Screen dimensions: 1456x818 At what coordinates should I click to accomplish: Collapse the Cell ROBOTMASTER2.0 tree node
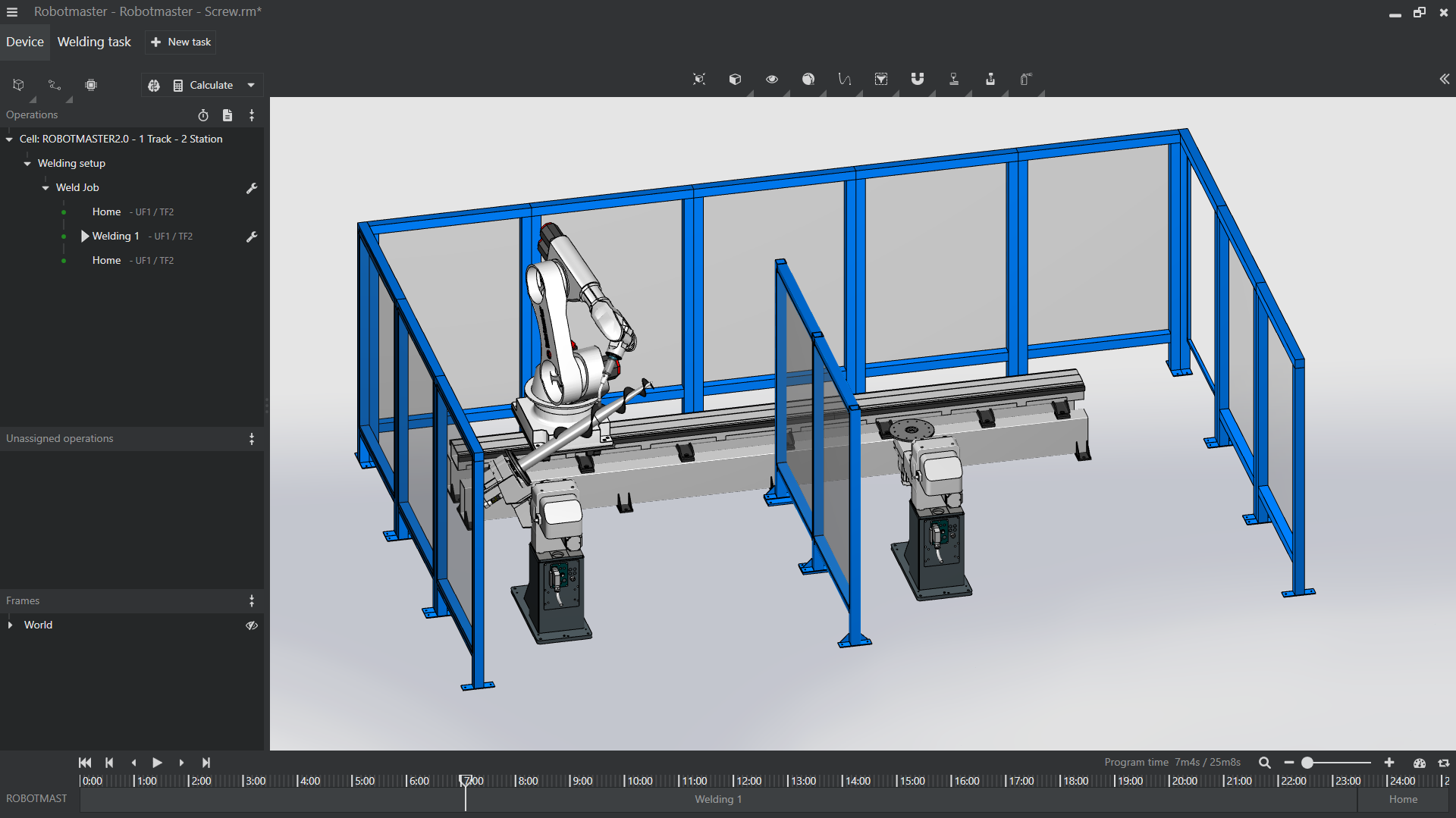tap(9, 139)
